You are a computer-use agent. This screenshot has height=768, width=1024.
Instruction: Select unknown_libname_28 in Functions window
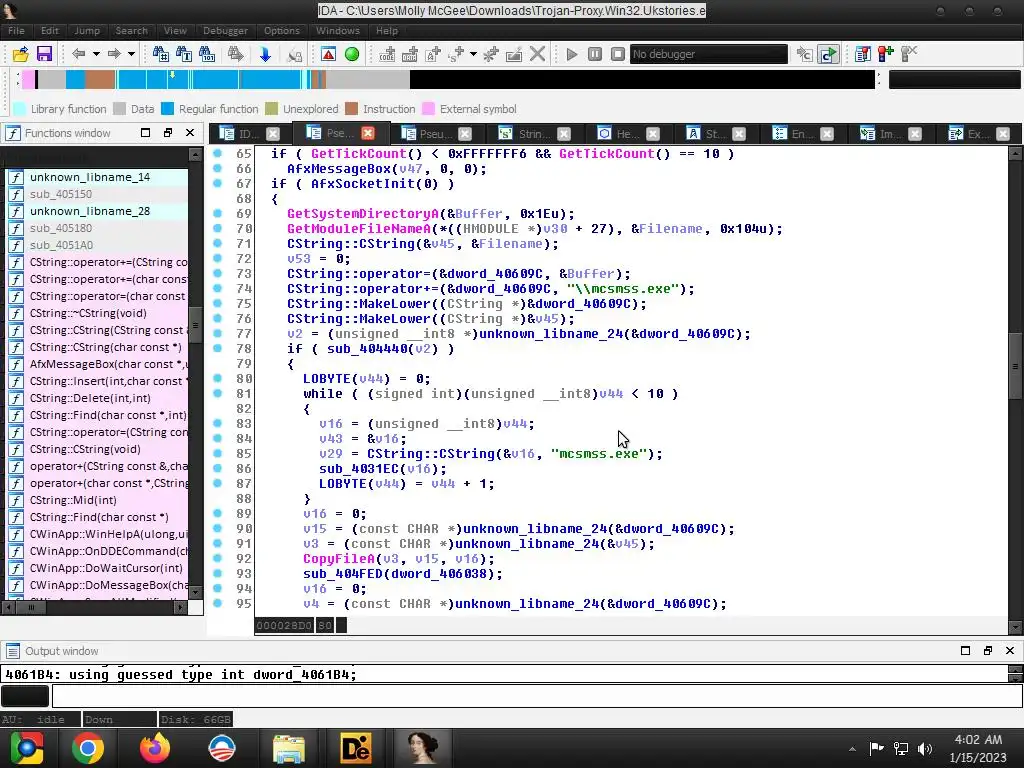click(97, 211)
